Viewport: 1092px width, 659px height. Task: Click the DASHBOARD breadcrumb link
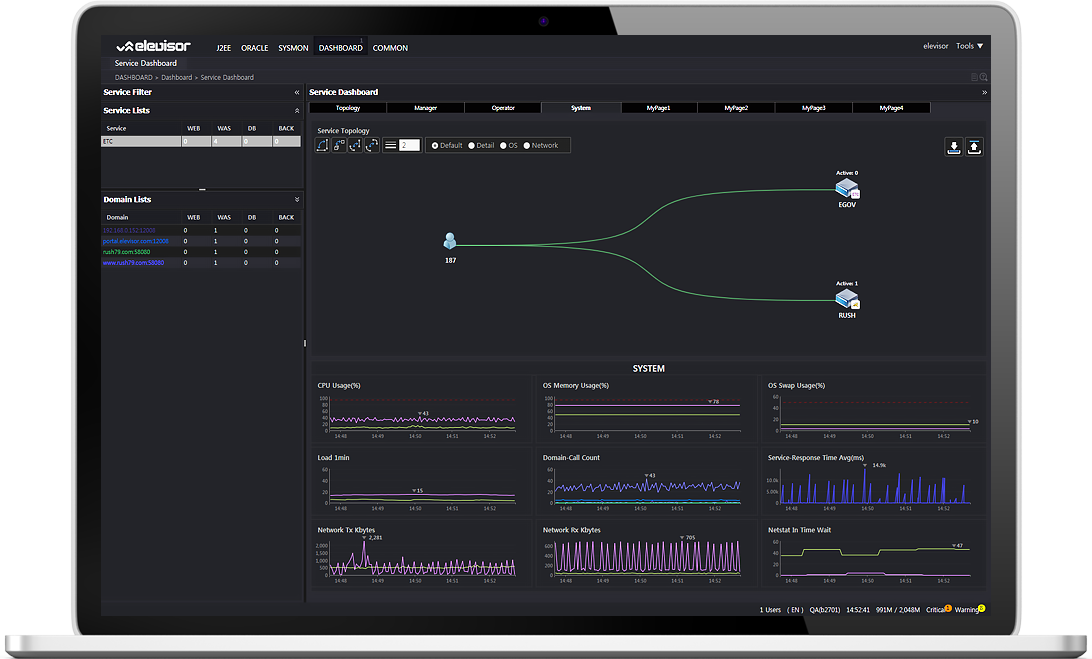133,77
